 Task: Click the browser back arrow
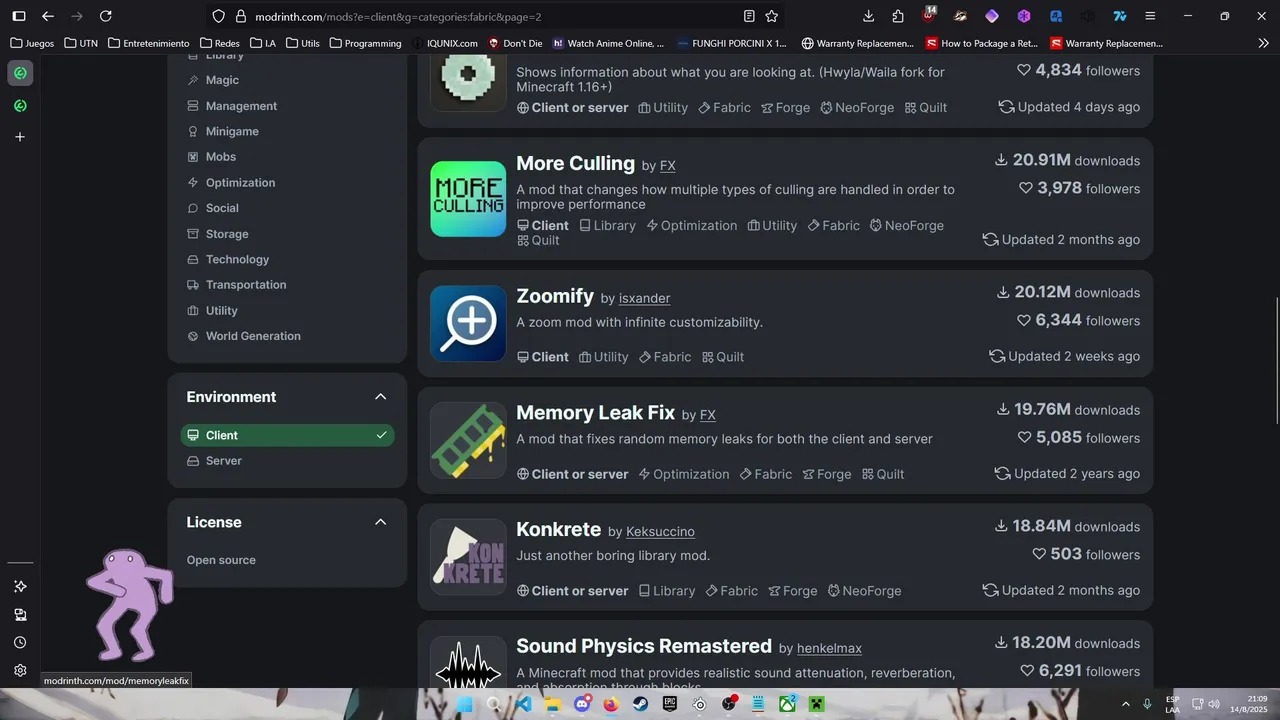point(48,16)
